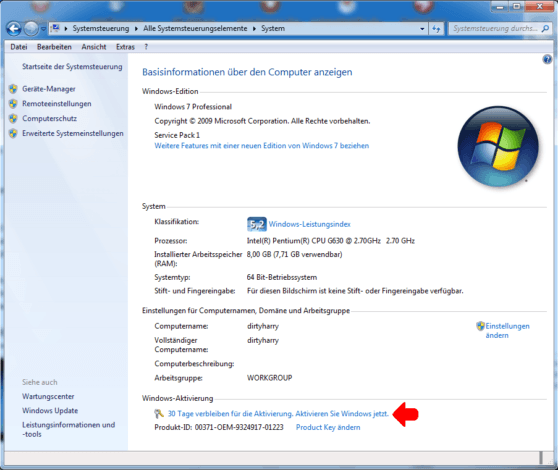Screen dimensions: 558x470
Task: Close the System window
Action: (539, 7)
